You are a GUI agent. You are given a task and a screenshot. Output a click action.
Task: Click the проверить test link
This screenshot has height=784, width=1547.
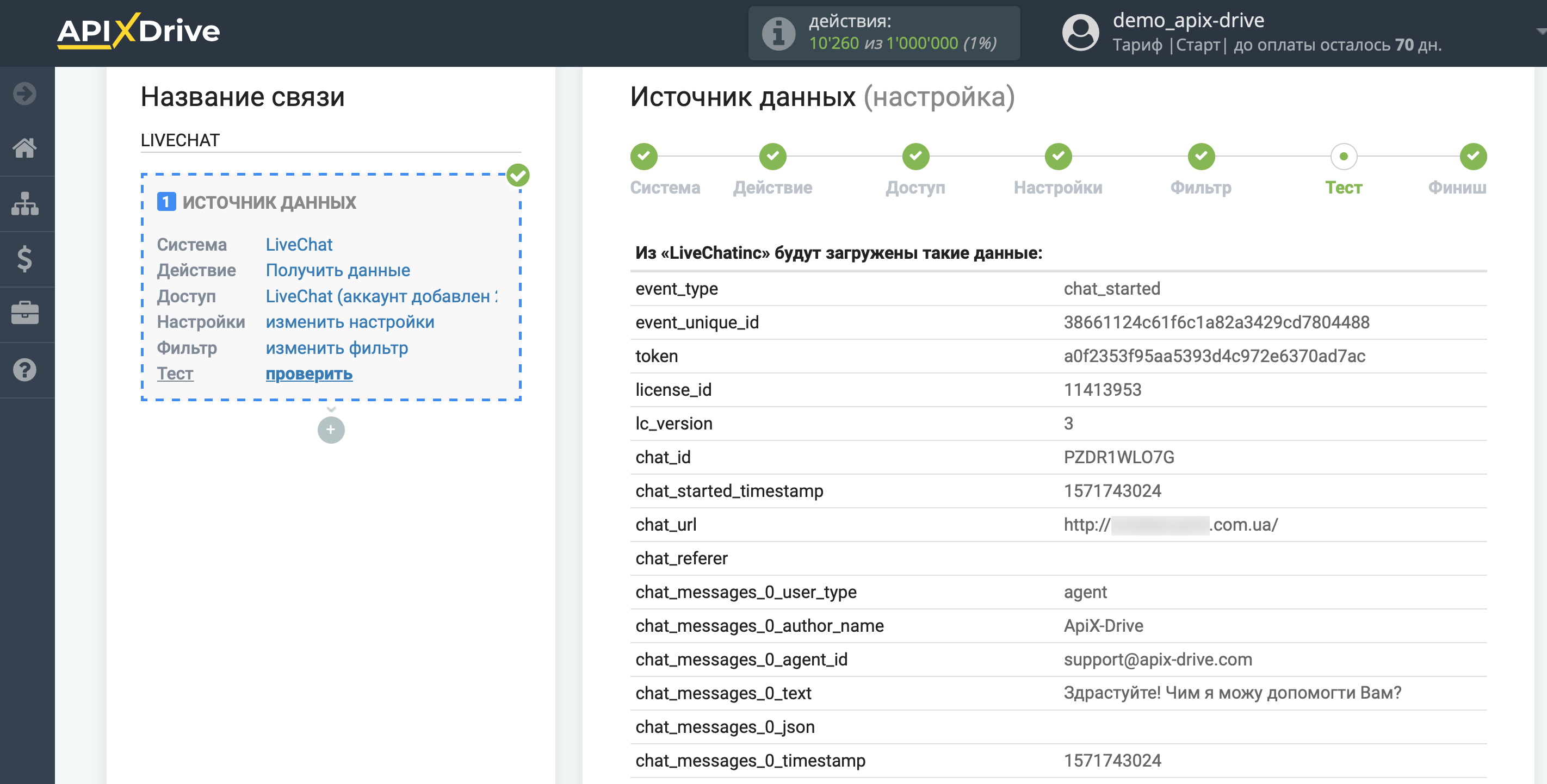(x=310, y=374)
